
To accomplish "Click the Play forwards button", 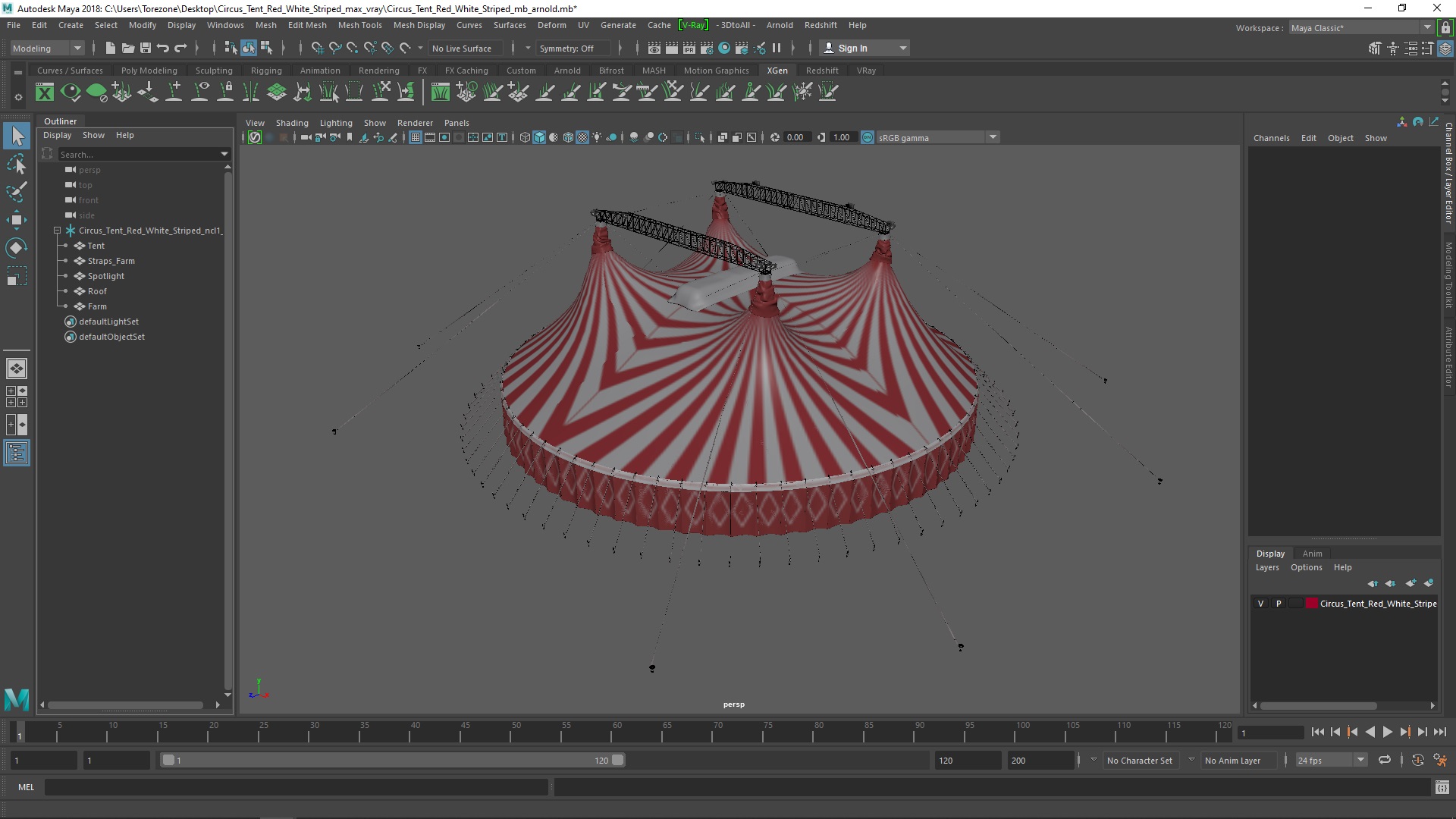I will tap(1387, 732).
